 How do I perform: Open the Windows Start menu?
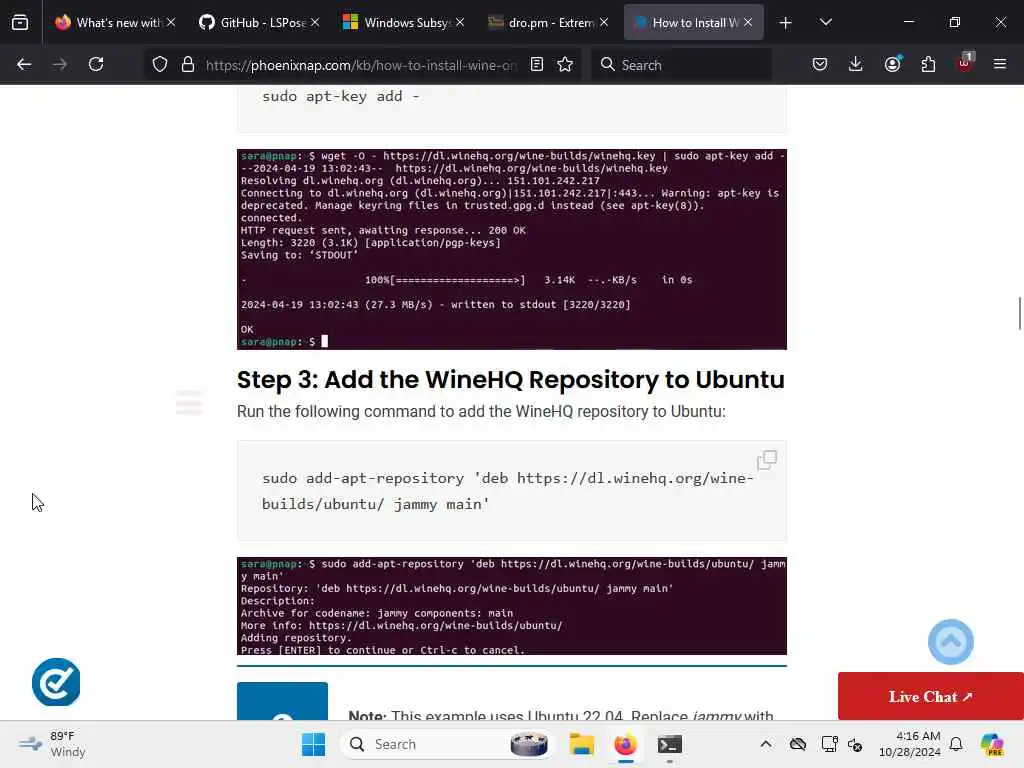tap(313, 744)
